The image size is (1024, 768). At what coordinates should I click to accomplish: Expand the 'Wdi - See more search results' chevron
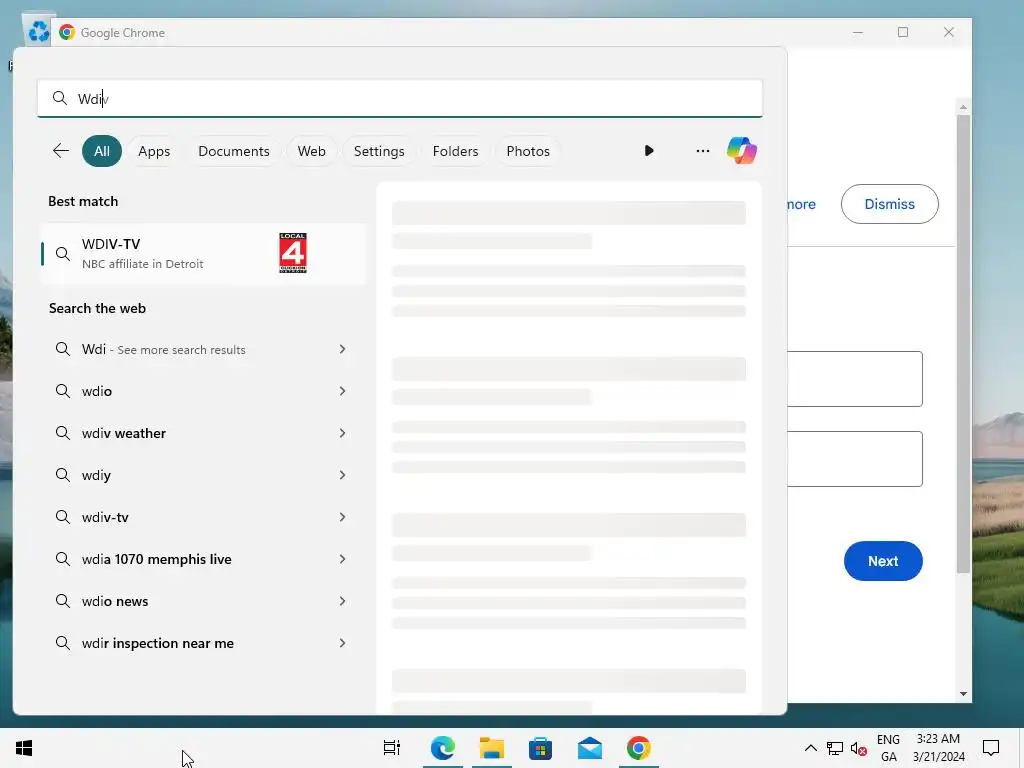[342, 349]
